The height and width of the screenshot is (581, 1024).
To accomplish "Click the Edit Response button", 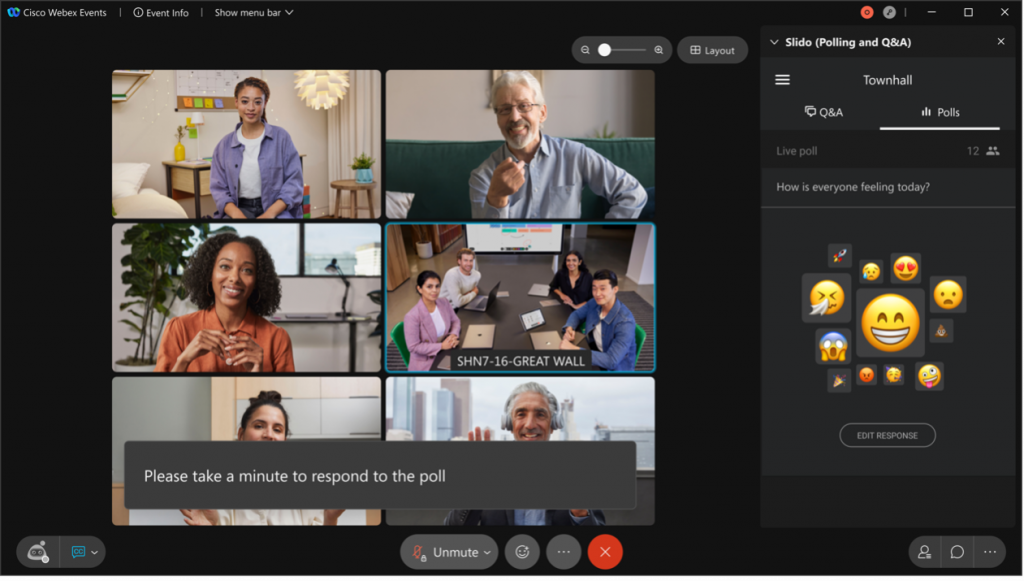I will 887,435.
